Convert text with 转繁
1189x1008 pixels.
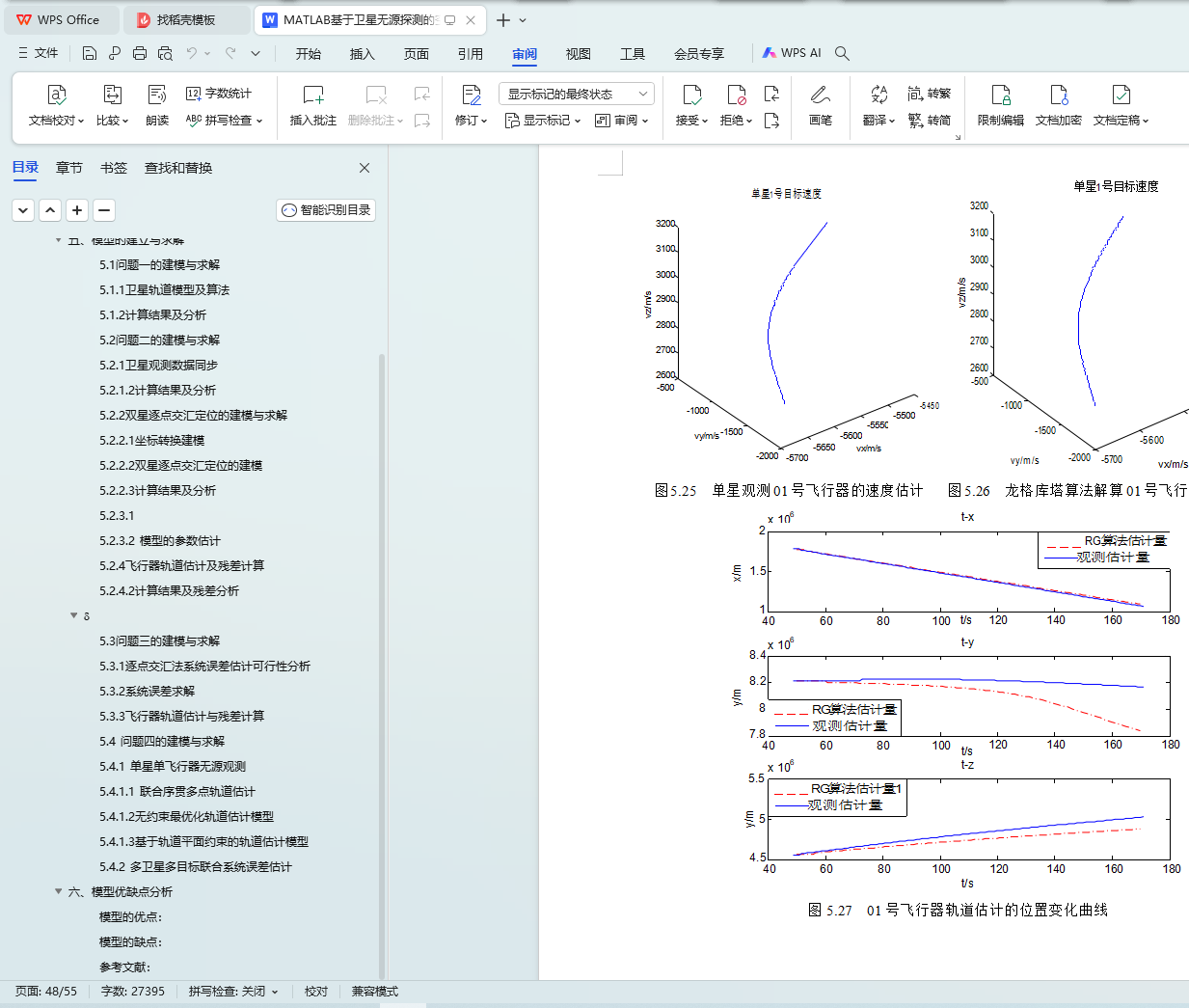pyautogui.click(x=930, y=94)
